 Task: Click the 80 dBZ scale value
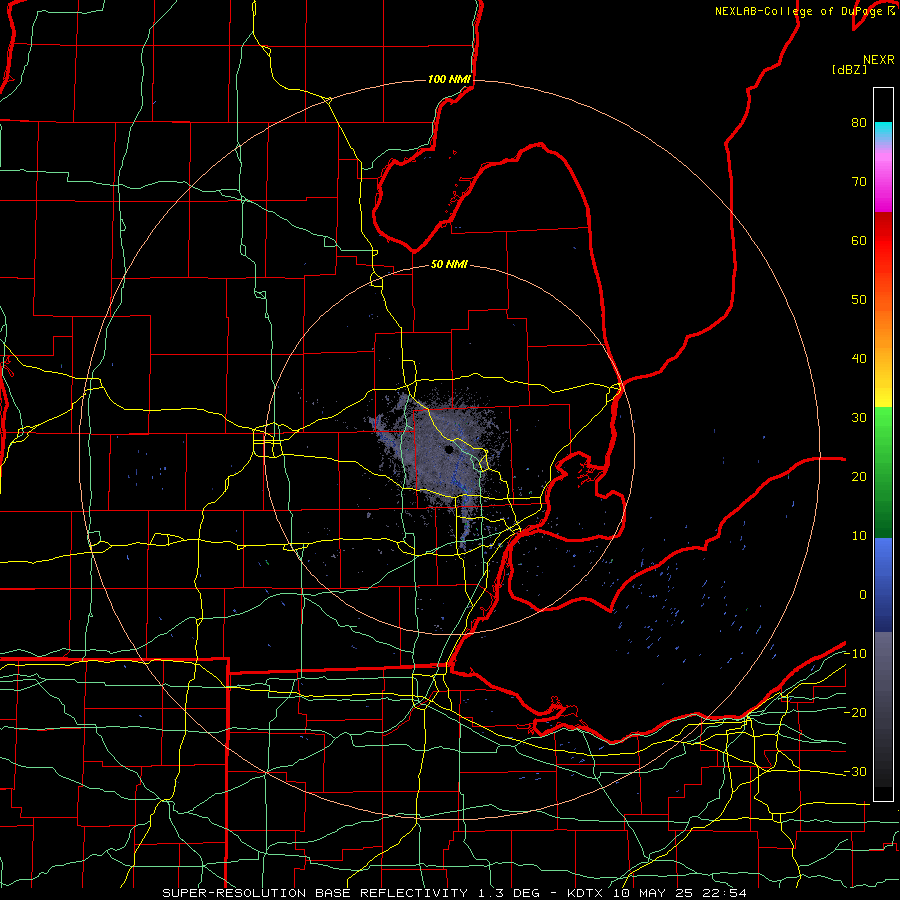(x=859, y=123)
